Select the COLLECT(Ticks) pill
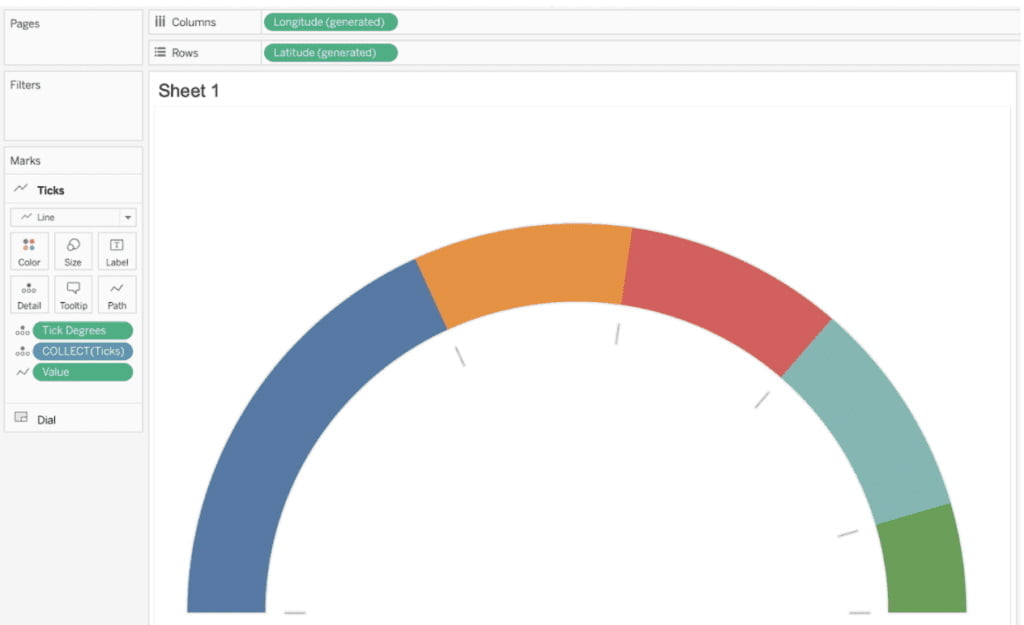 (83, 351)
